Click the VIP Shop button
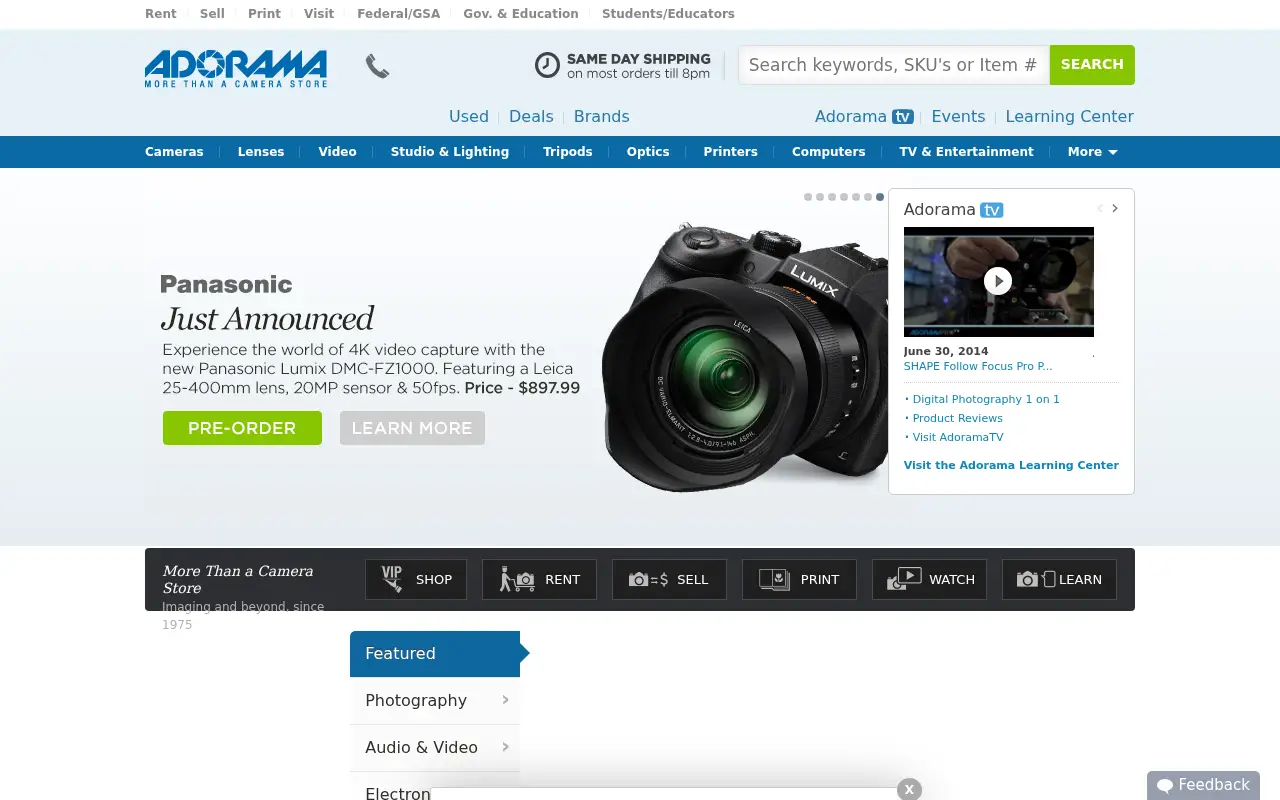The height and width of the screenshot is (800, 1280). (x=416, y=579)
